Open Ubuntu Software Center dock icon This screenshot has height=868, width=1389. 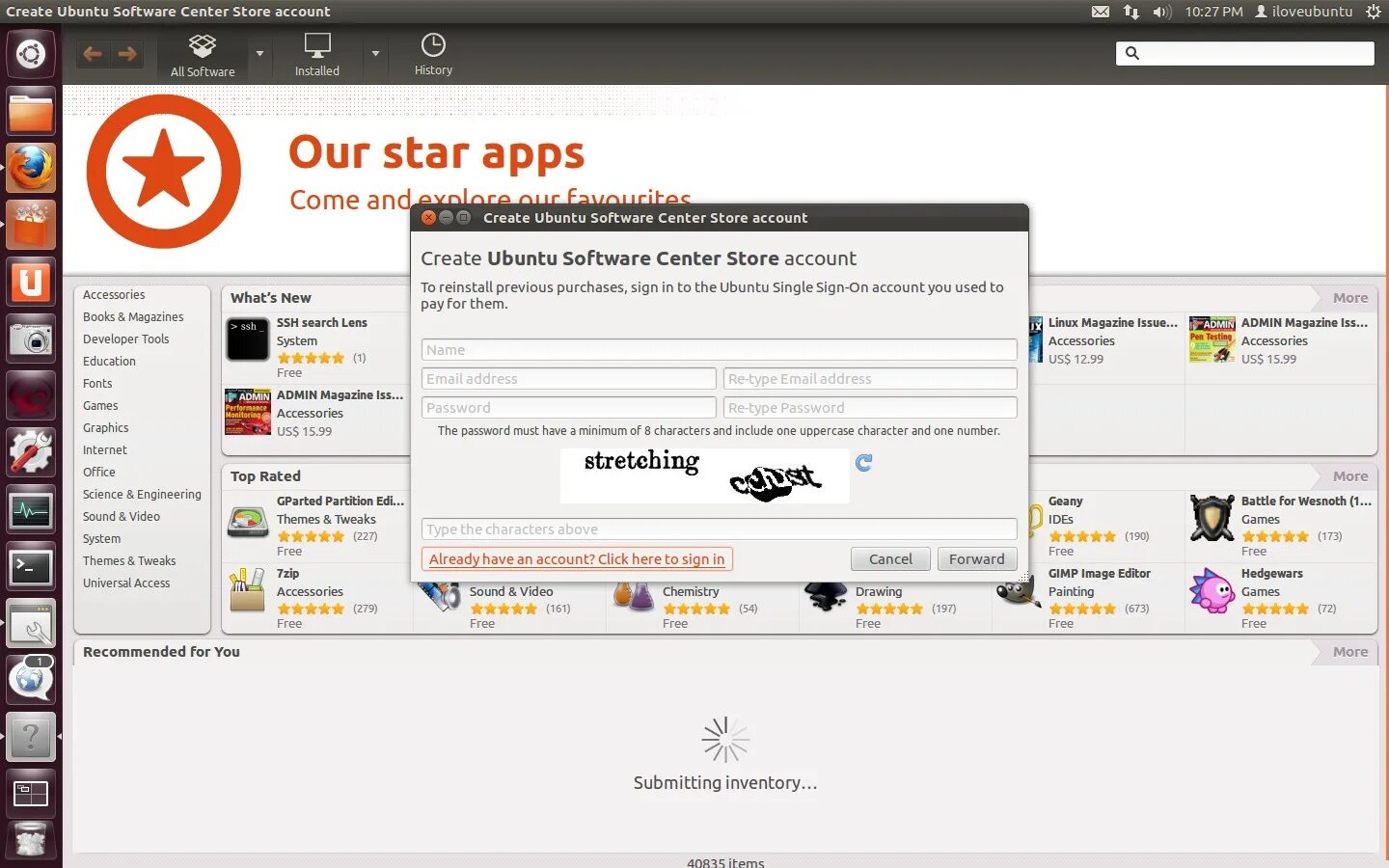pyautogui.click(x=31, y=225)
